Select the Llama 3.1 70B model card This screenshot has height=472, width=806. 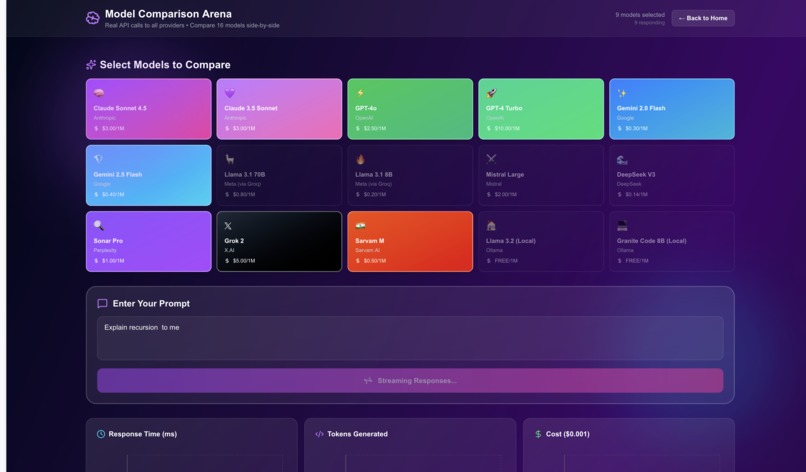pos(279,175)
